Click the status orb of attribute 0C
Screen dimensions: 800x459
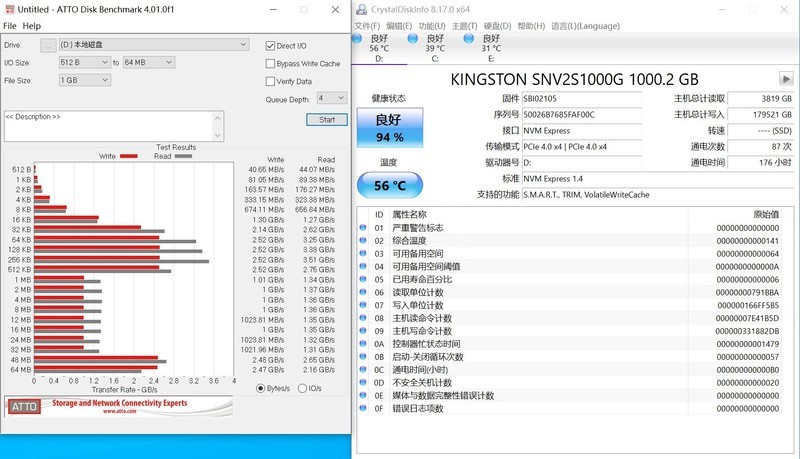(363, 369)
